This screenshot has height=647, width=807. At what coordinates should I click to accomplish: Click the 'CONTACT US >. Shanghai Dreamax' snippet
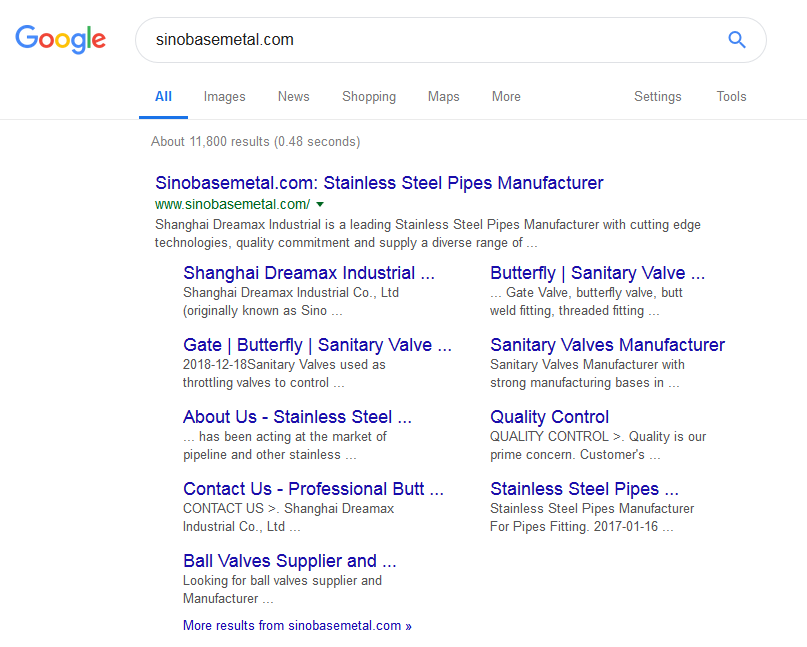pos(289,517)
